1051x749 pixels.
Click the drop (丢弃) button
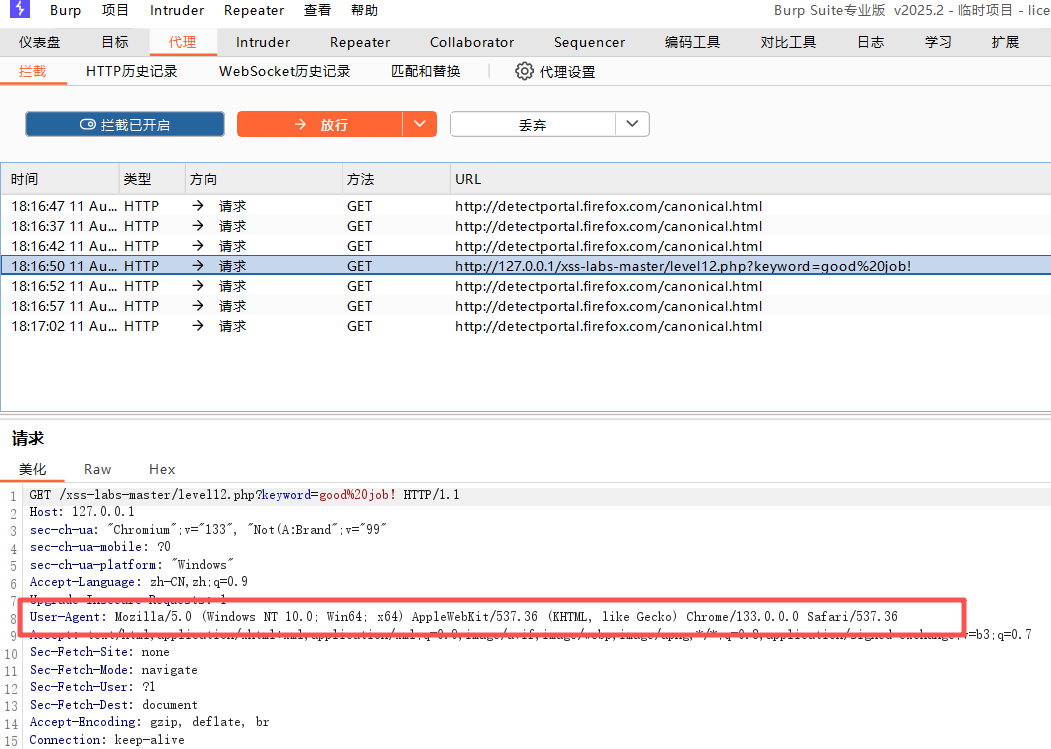[x=532, y=124]
